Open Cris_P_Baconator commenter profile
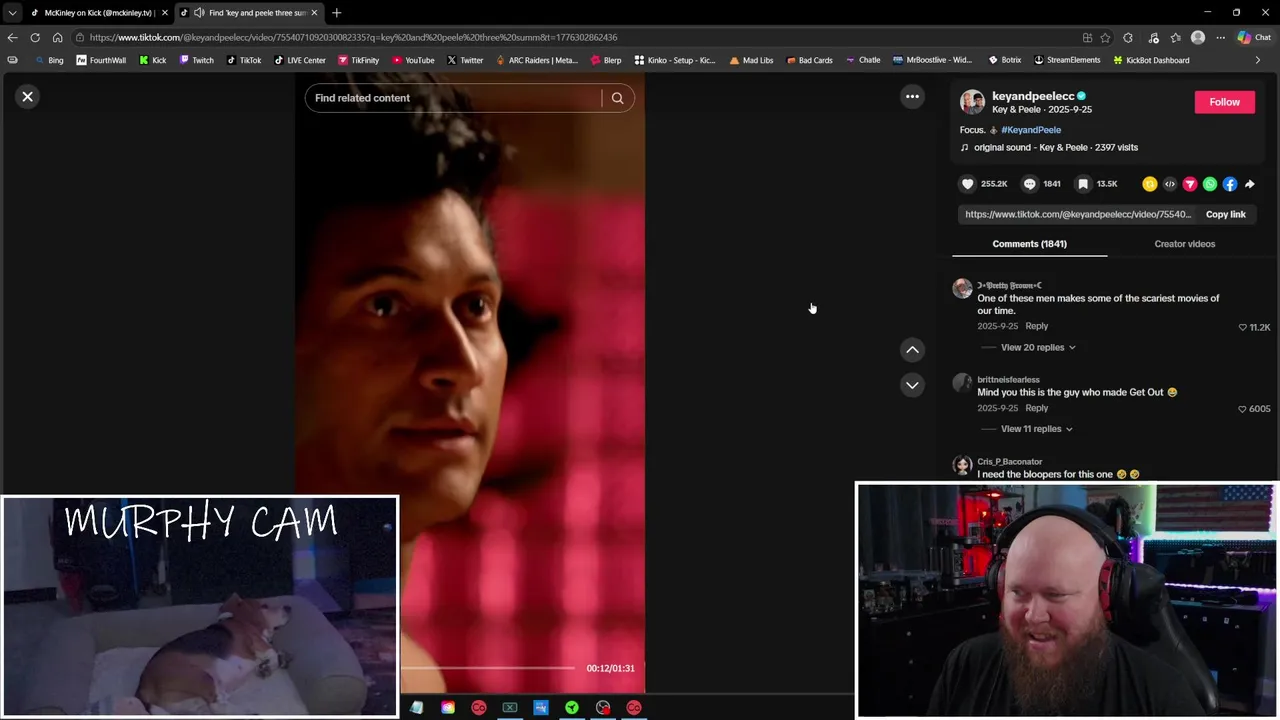This screenshot has width=1280, height=720. point(1009,462)
